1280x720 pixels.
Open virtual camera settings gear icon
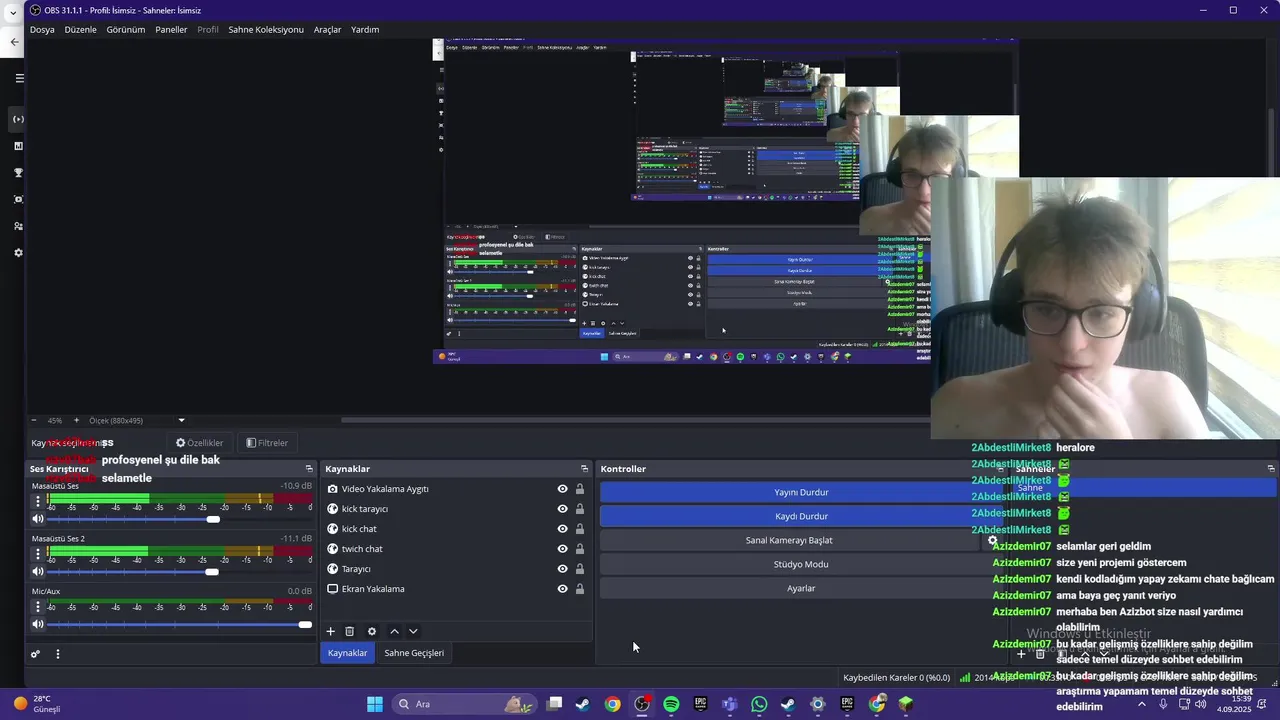tap(992, 540)
